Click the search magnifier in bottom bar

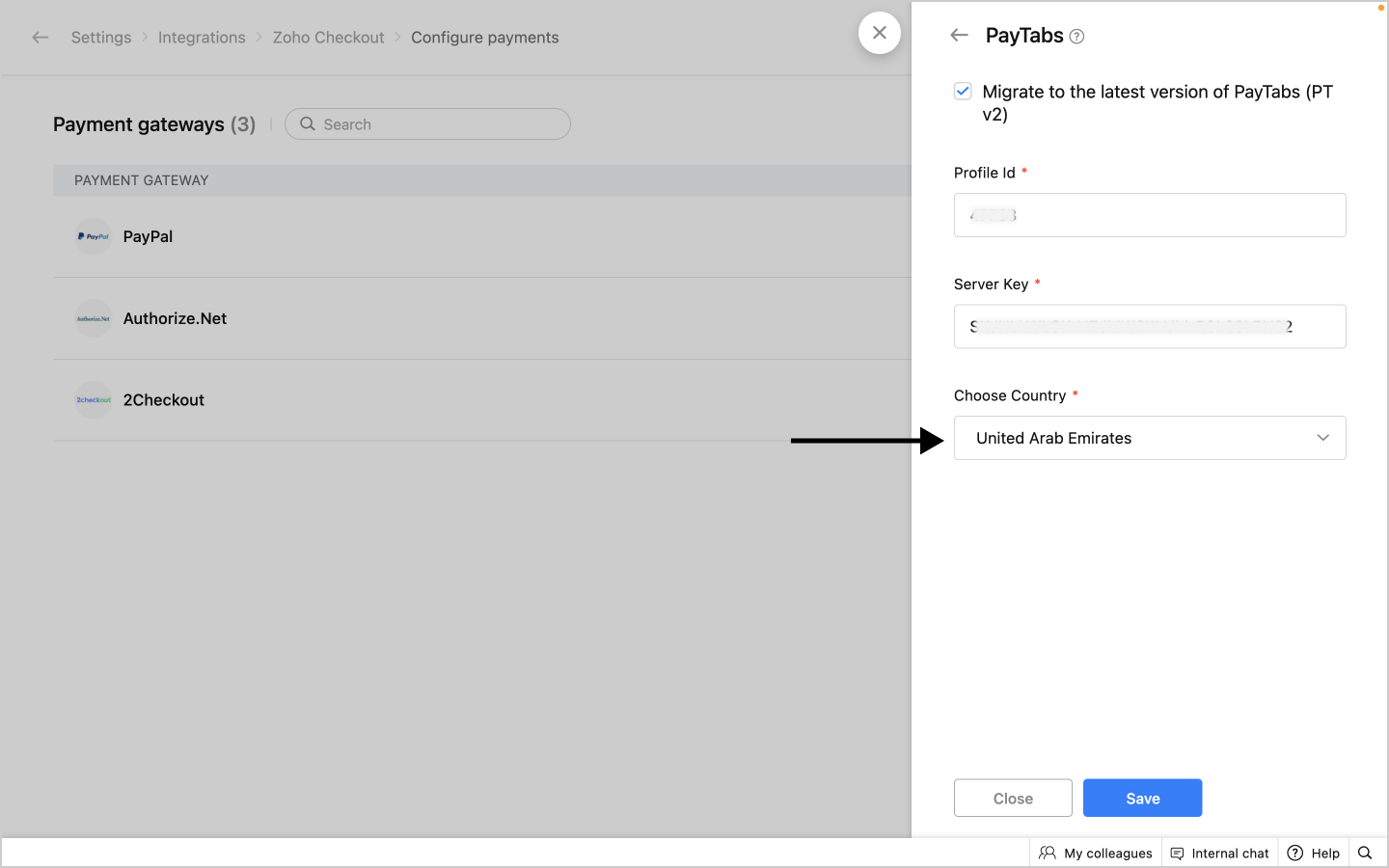click(x=1365, y=853)
